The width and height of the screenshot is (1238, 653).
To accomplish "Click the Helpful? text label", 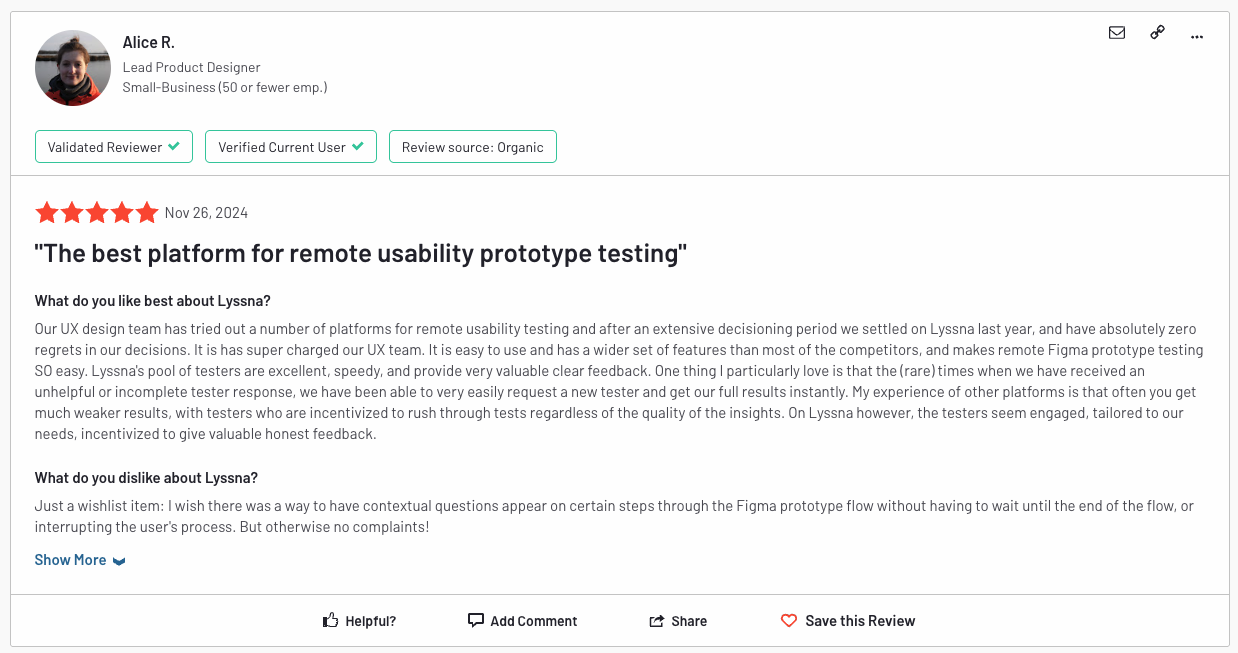I will coord(371,621).
